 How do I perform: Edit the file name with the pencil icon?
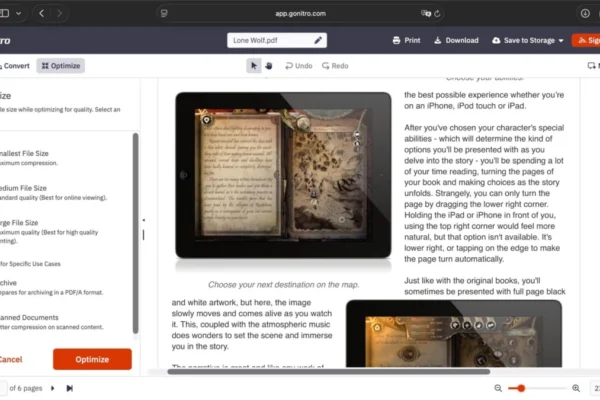(318, 40)
